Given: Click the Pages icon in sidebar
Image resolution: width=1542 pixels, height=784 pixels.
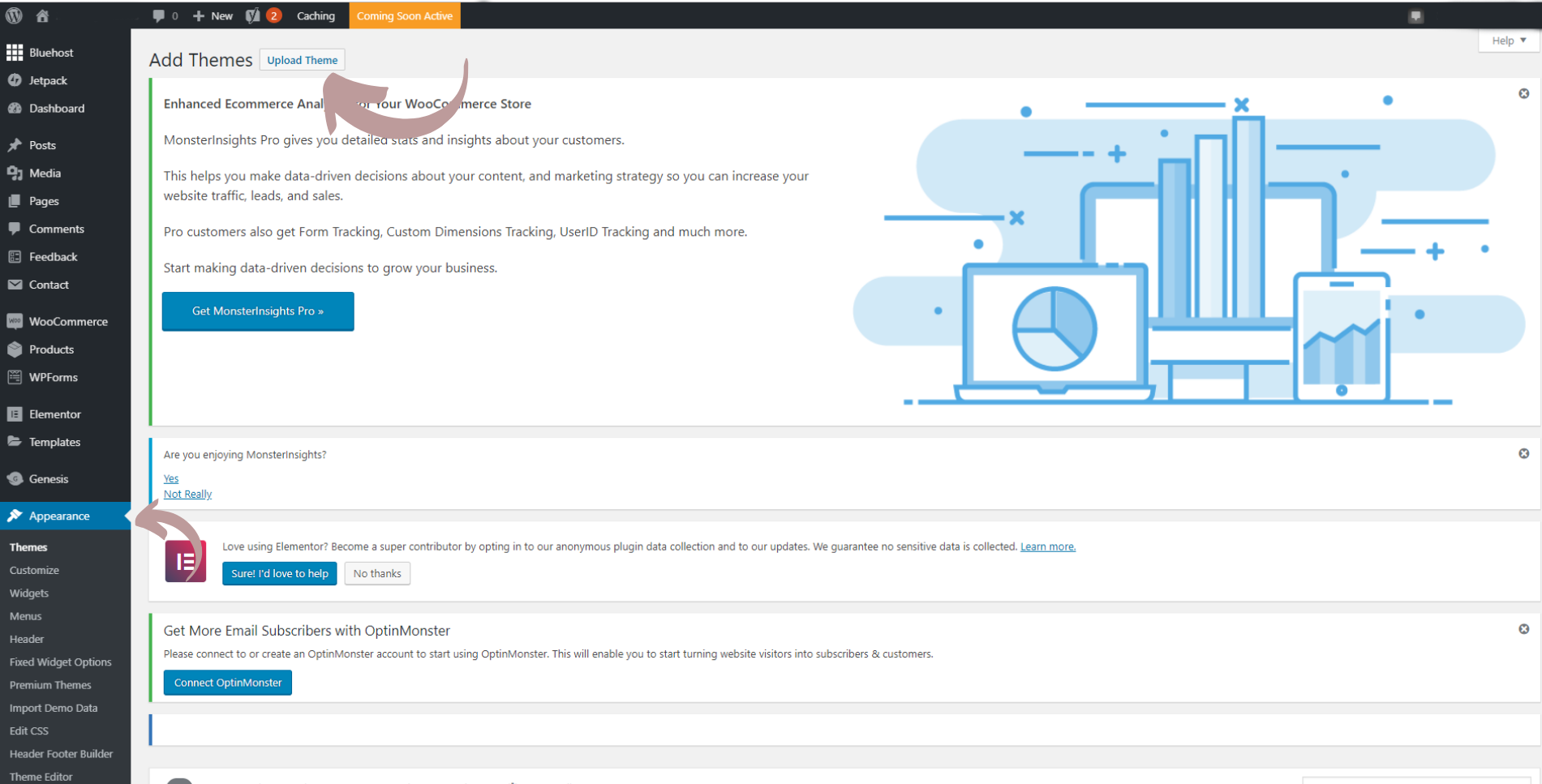Looking at the screenshot, I should 15,201.
